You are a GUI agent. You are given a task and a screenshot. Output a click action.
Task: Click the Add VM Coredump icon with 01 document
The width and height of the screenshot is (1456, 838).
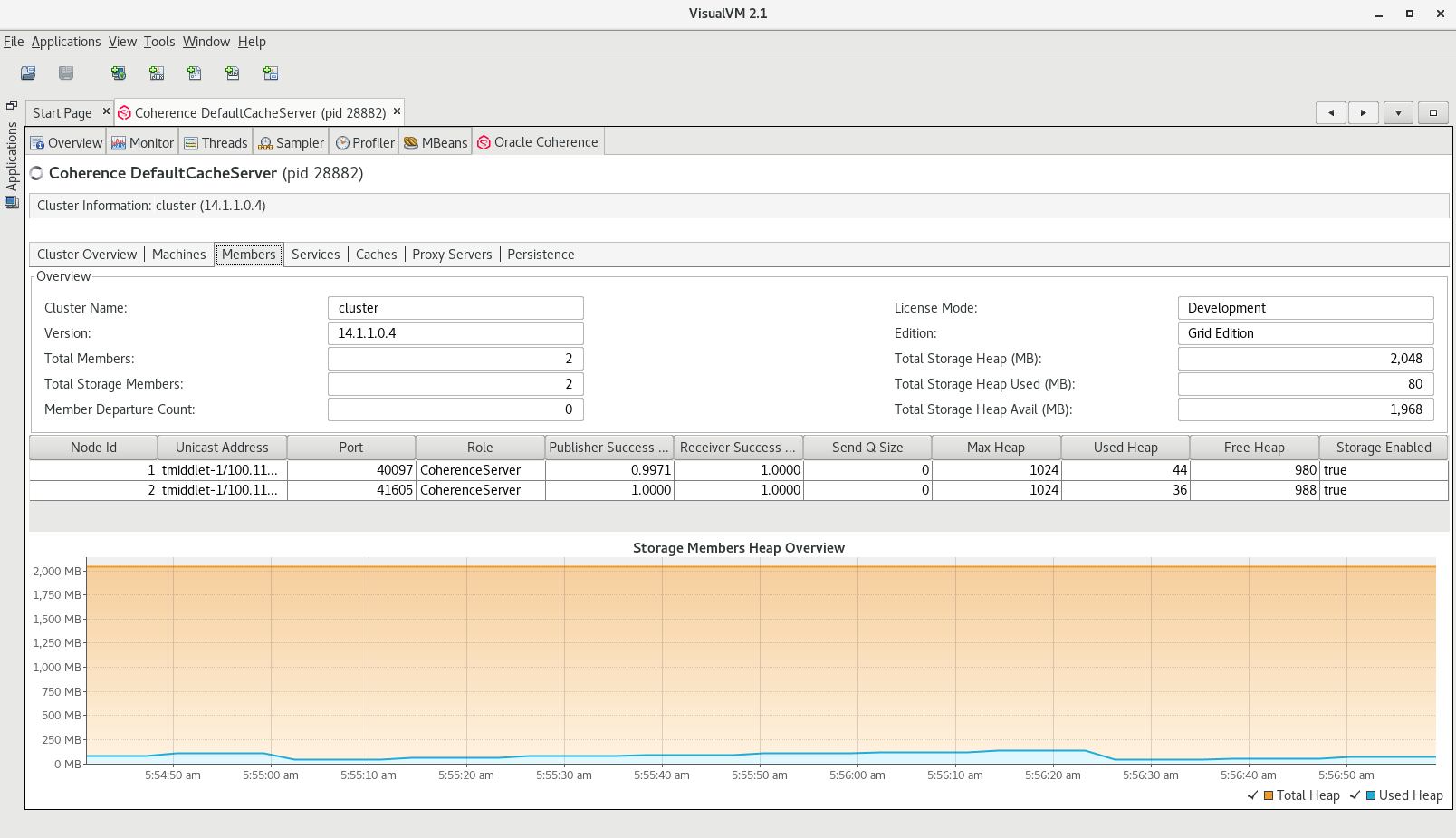click(195, 73)
